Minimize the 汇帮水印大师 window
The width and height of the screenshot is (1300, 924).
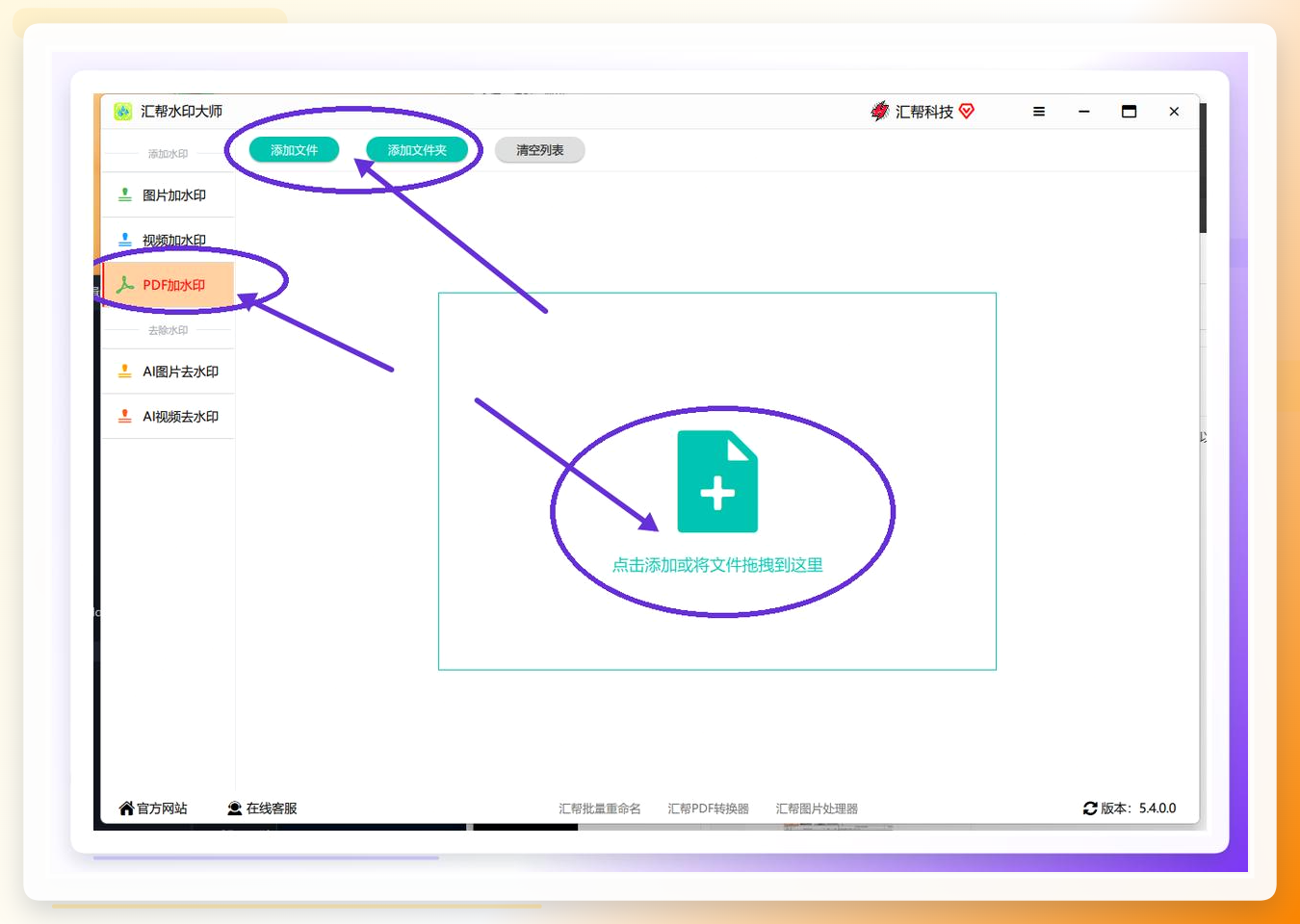tap(1084, 112)
